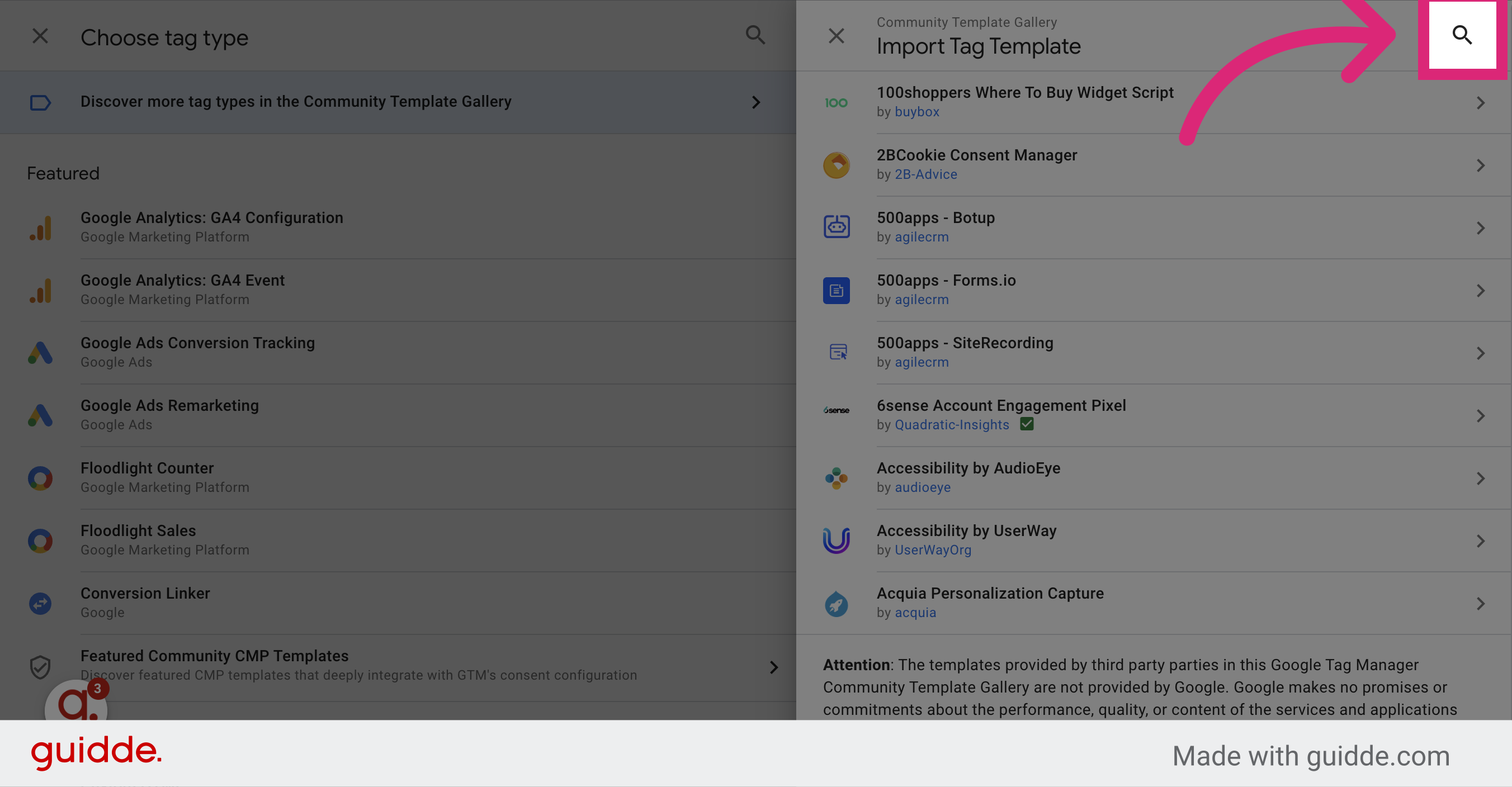Open Discover more tag types in Community Template Gallery
This screenshot has height=787, width=1512.
[x=398, y=102]
